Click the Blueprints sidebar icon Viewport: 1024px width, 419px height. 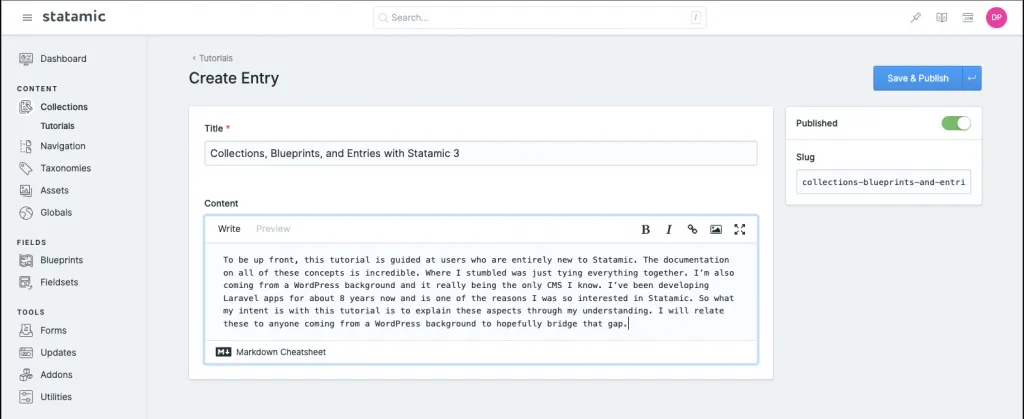(x=26, y=260)
